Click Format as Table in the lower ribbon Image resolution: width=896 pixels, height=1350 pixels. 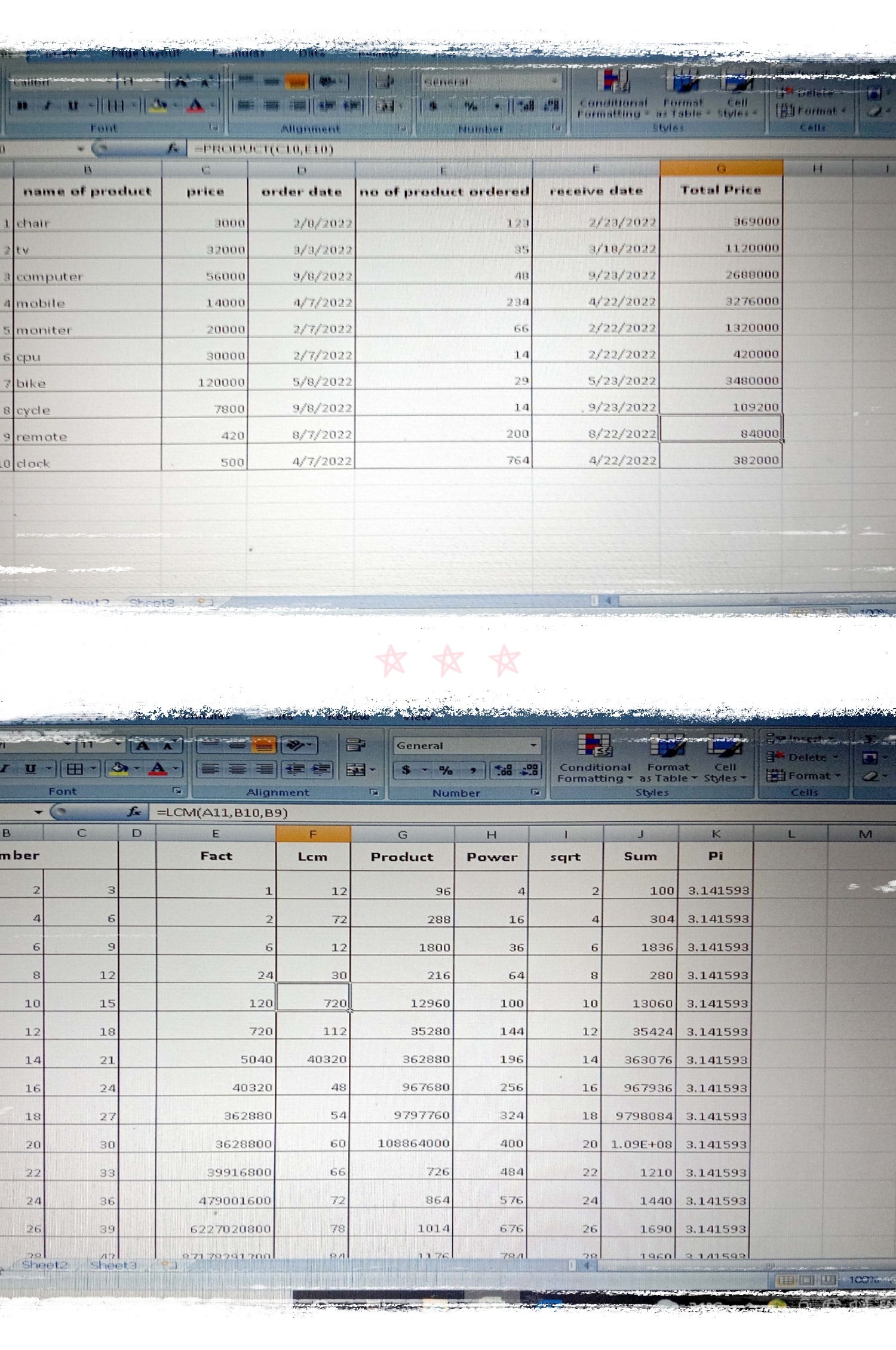[668, 758]
